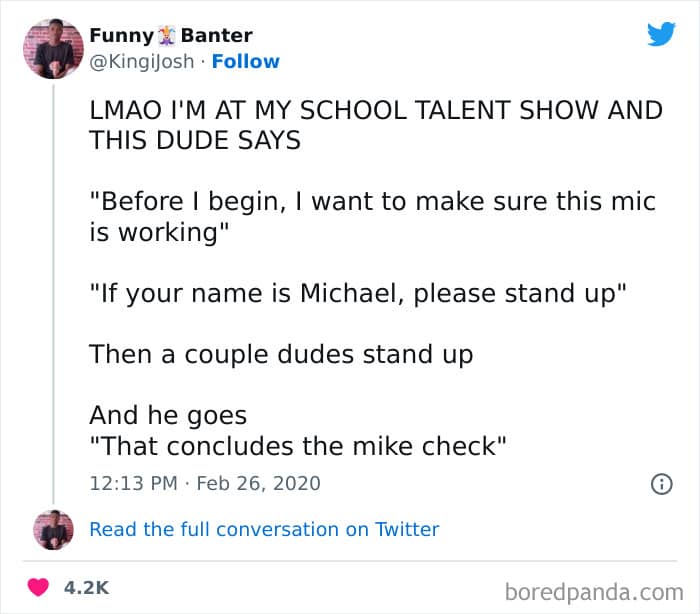Like the tweet with the pink heart
Image resolution: width=700 pixels, height=614 pixels.
(x=38, y=587)
